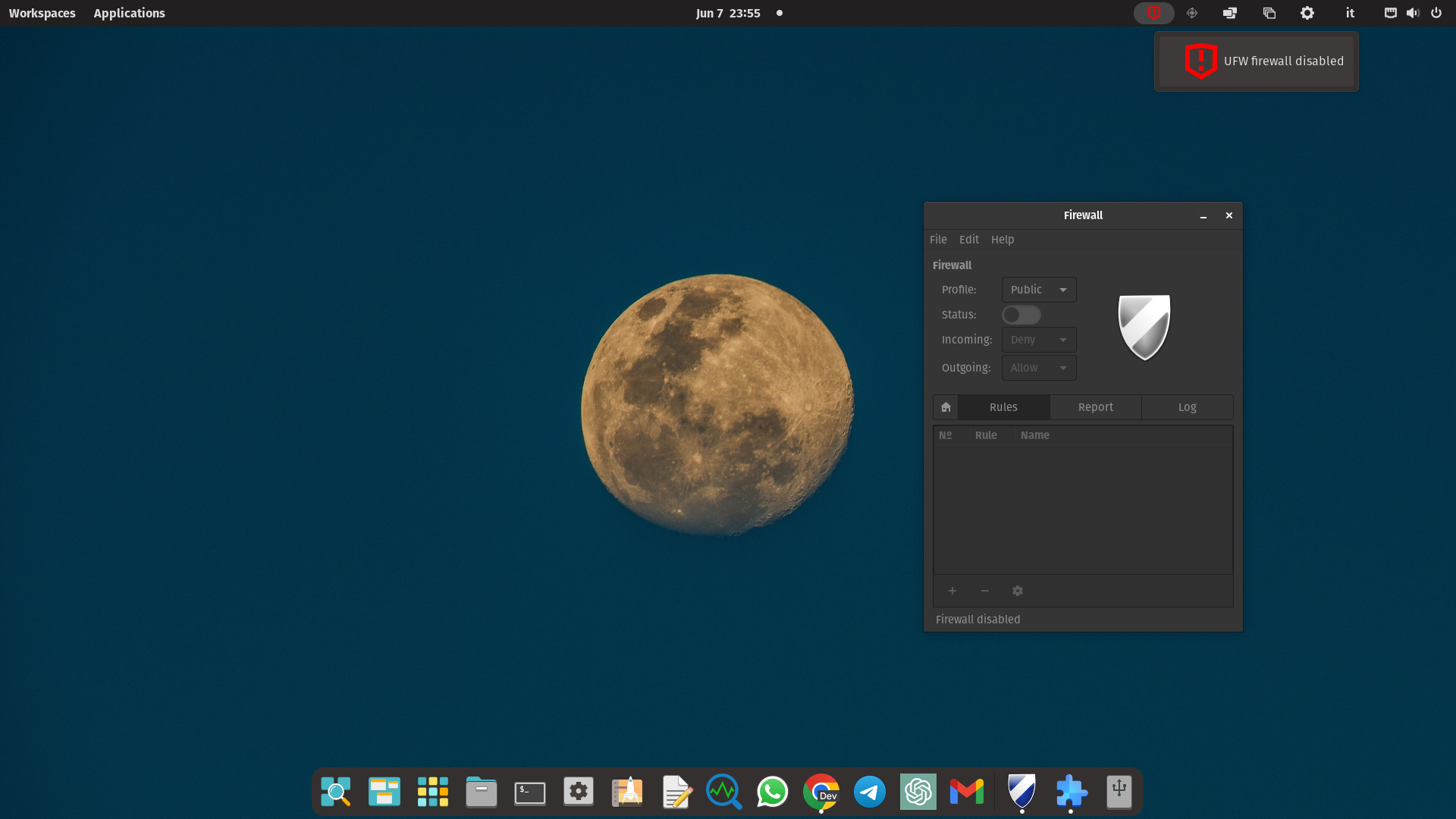Launch WhatsApp from the dock
This screenshot has width=1456, height=819.
coord(772,792)
